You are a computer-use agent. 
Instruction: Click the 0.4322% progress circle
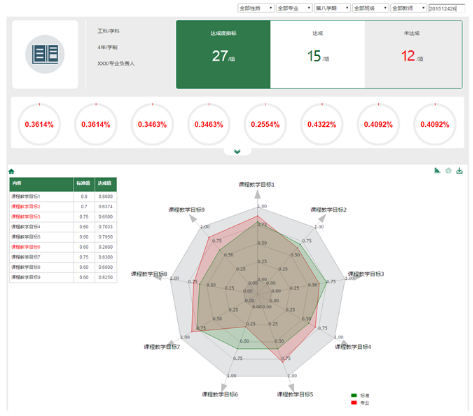322,124
